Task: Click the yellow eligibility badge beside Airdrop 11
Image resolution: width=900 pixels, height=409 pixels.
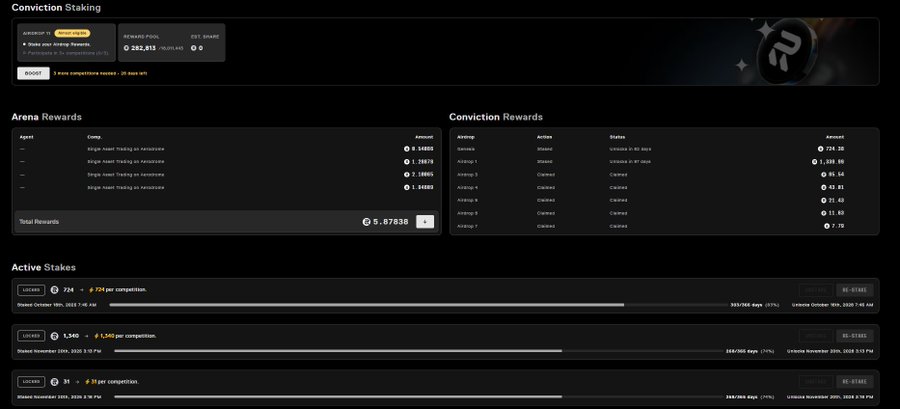Action: point(72,33)
